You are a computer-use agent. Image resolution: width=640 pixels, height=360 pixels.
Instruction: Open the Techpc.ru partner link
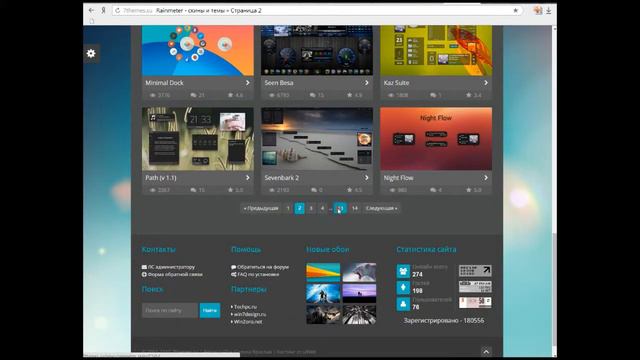point(244,307)
